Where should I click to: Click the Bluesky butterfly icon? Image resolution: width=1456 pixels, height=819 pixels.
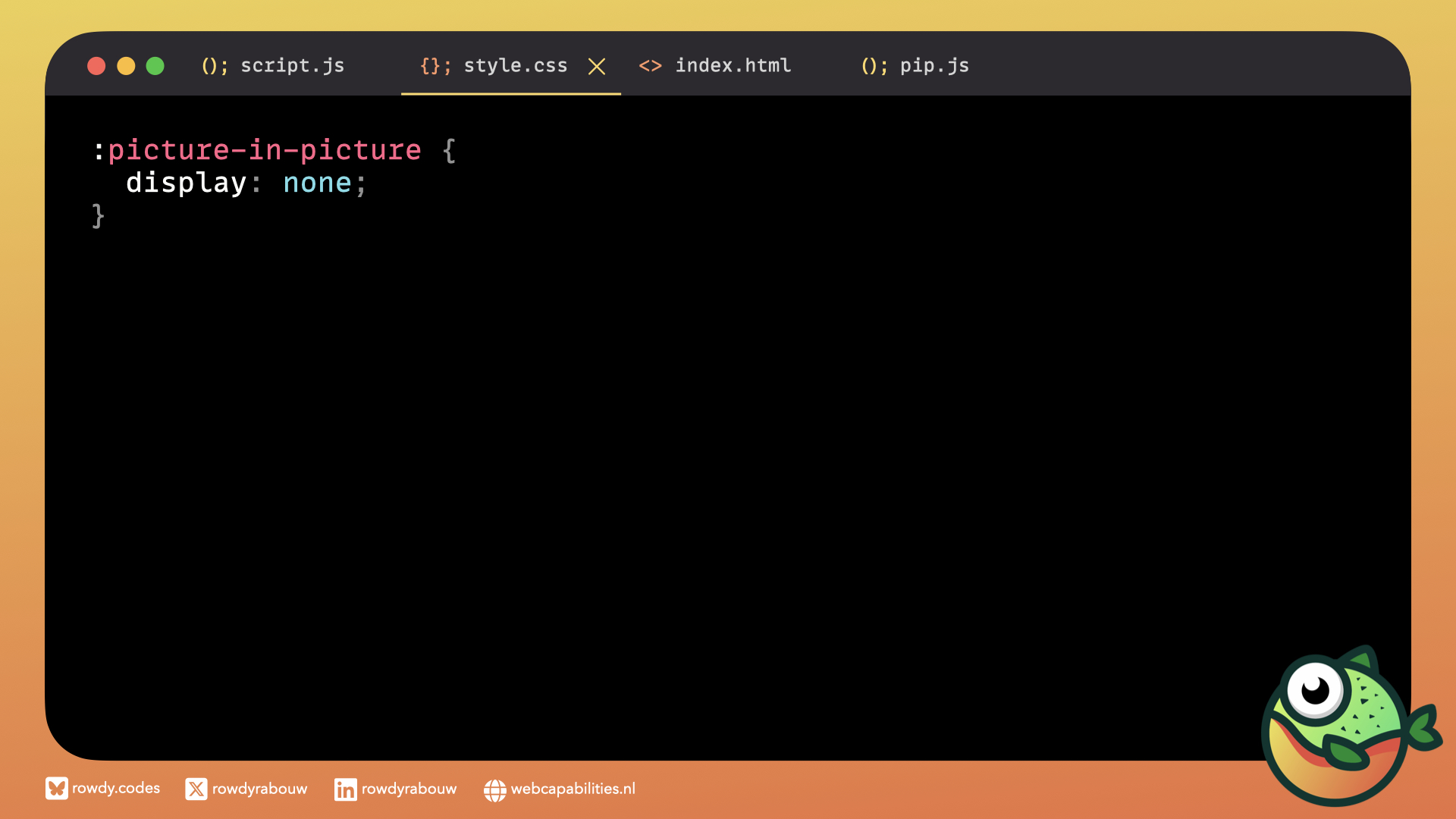(x=56, y=789)
